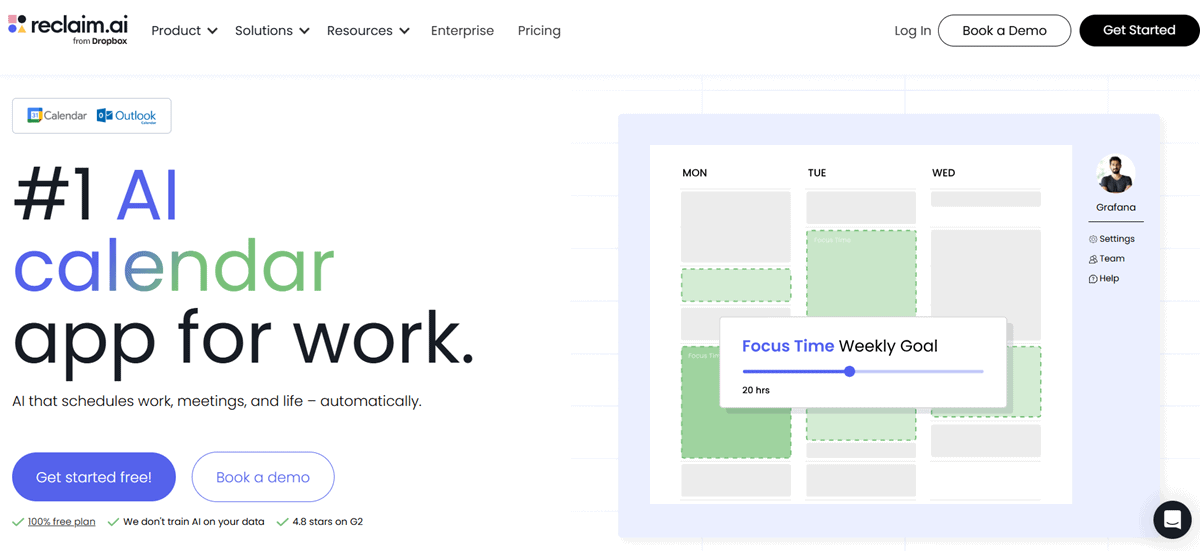This screenshot has height=551, width=1200.
Task: Open the Solutions menu
Action: [272, 31]
